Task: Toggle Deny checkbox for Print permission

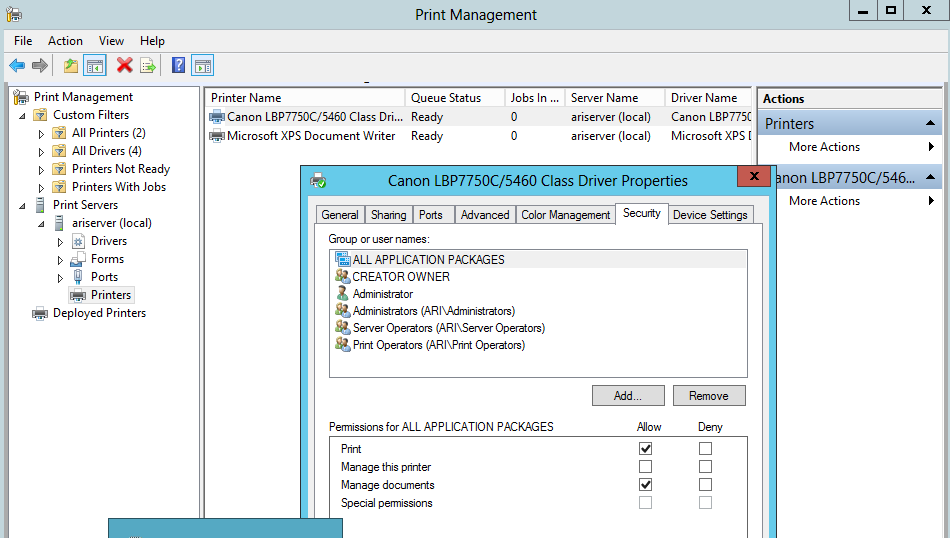Action: point(705,448)
